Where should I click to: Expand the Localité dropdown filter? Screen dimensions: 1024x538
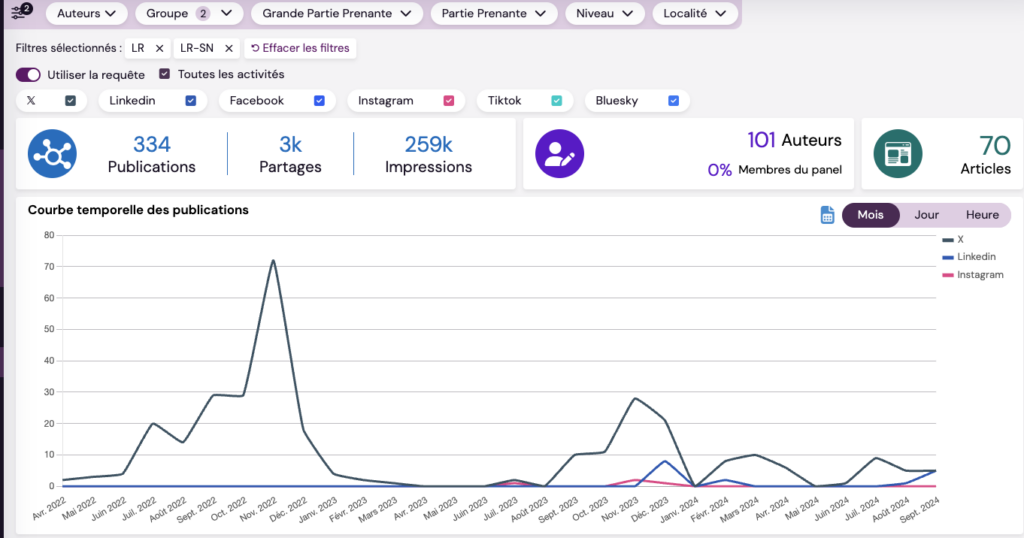tap(695, 13)
